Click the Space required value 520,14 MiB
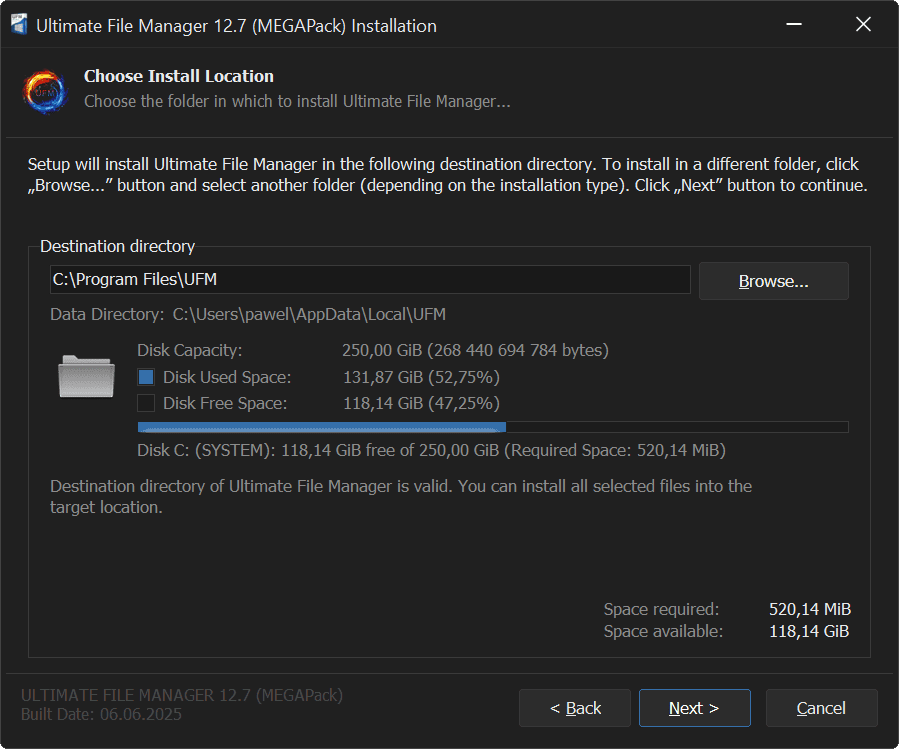The width and height of the screenshot is (899, 749). point(810,609)
